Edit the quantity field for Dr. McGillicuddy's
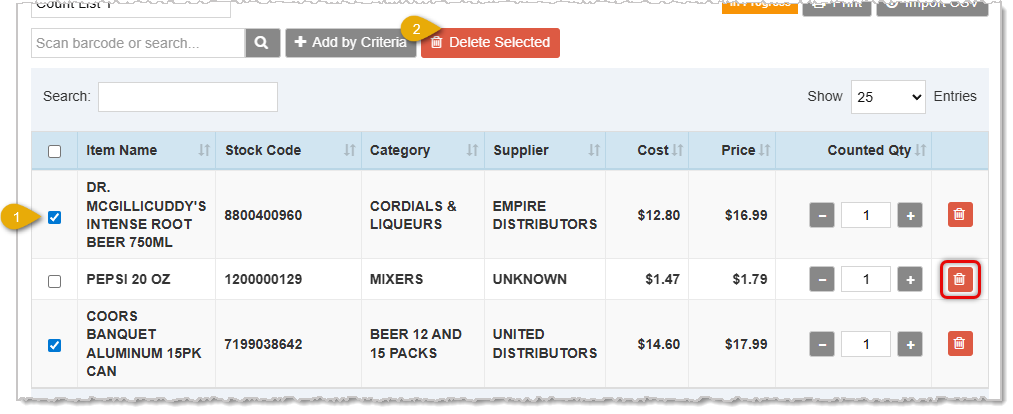The height and width of the screenshot is (414, 1013). (x=866, y=215)
